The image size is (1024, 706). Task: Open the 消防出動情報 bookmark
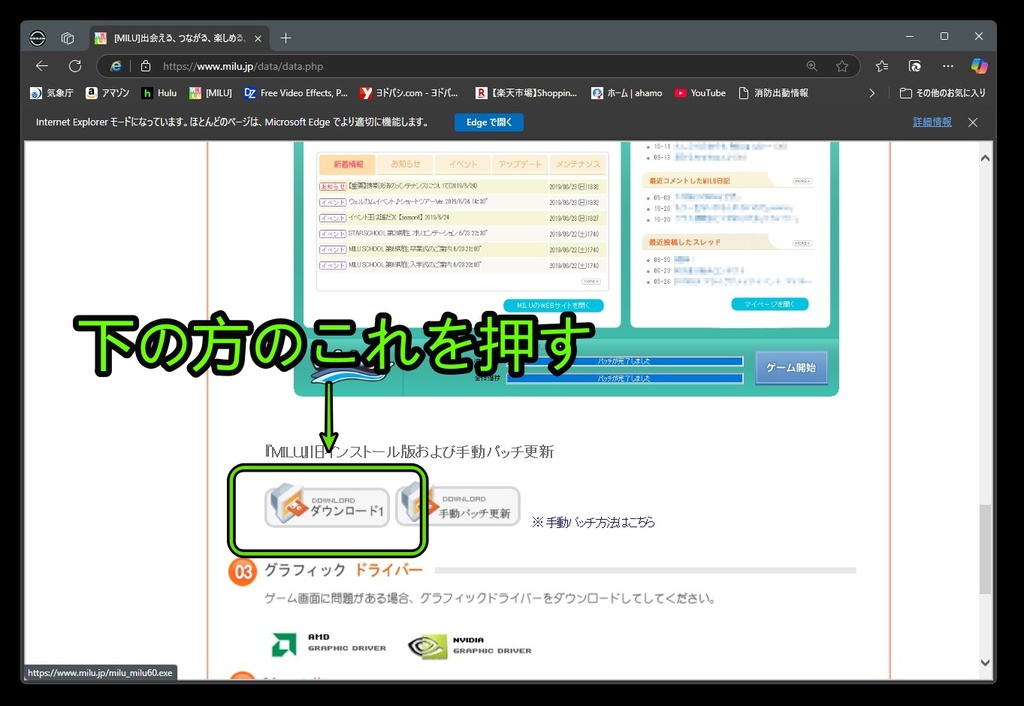(x=773, y=93)
